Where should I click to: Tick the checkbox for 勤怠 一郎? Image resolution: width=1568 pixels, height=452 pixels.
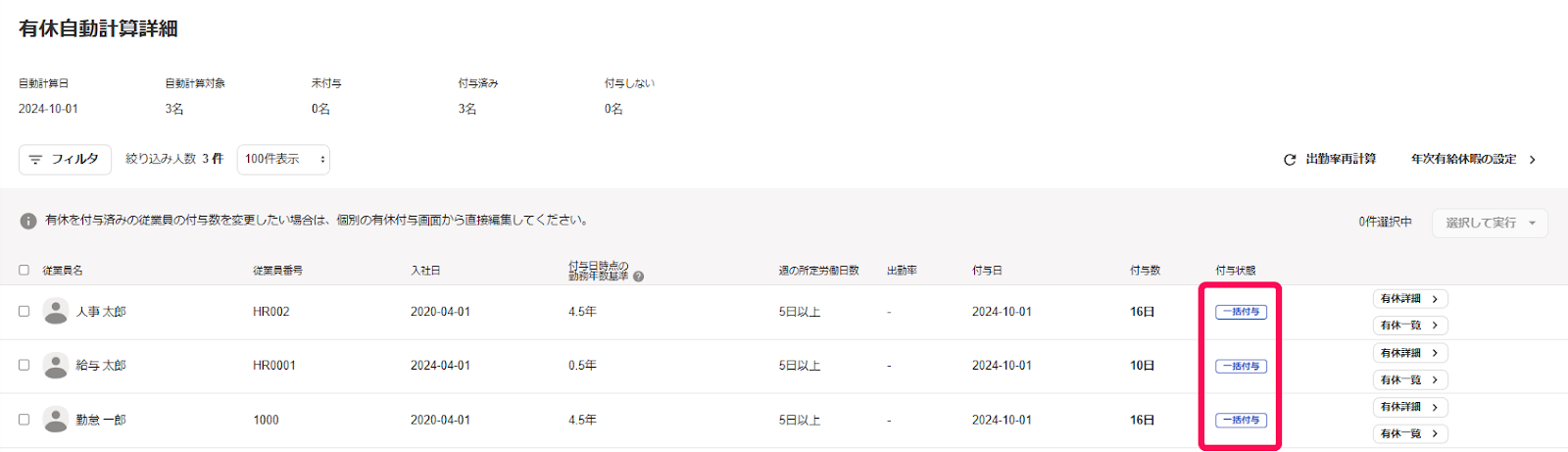click(24, 419)
